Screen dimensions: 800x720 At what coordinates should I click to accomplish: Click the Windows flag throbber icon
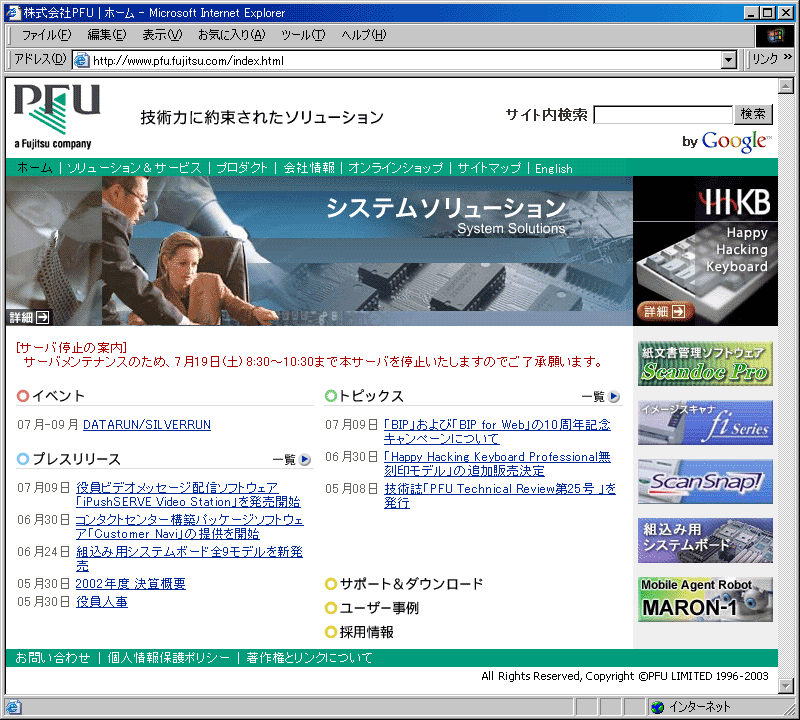(x=776, y=35)
